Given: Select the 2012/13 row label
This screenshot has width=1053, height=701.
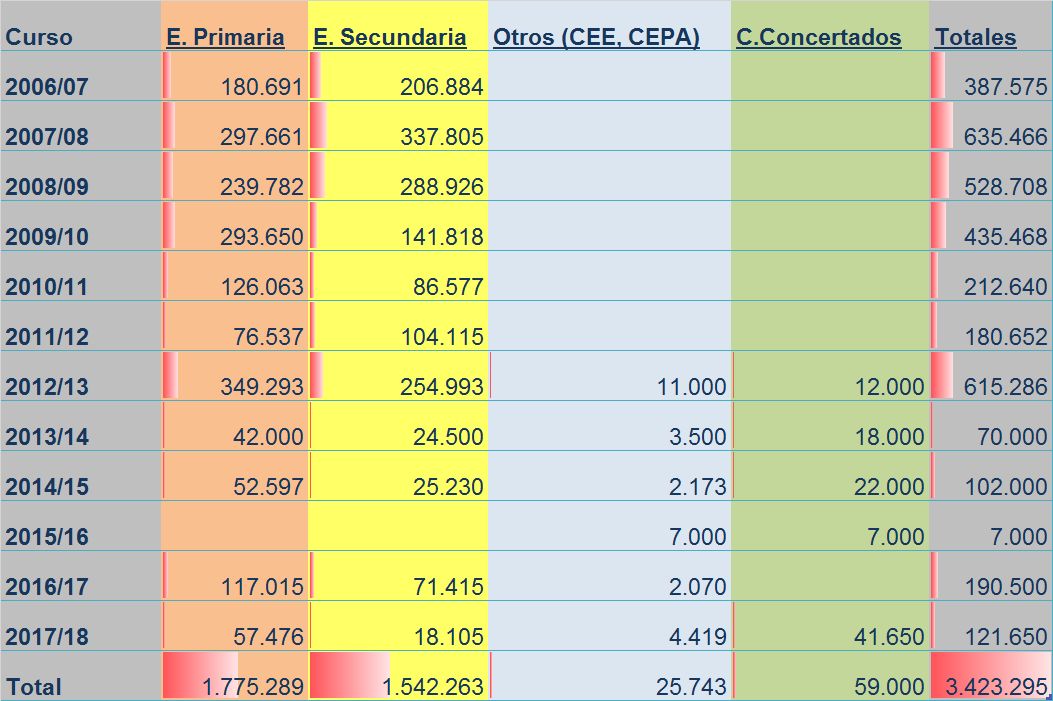Looking at the screenshot, I should tap(47, 387).
